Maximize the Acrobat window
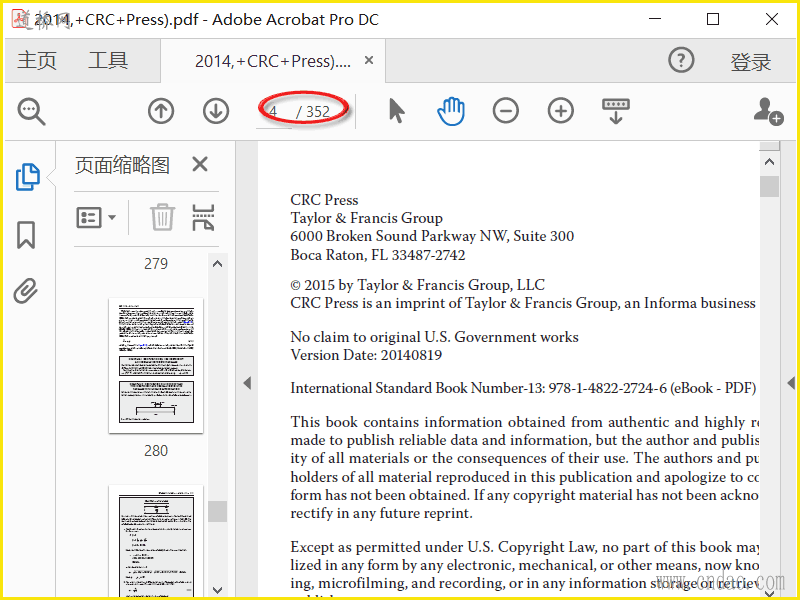This screenshot has height=600, width=800. coord(713,19)
